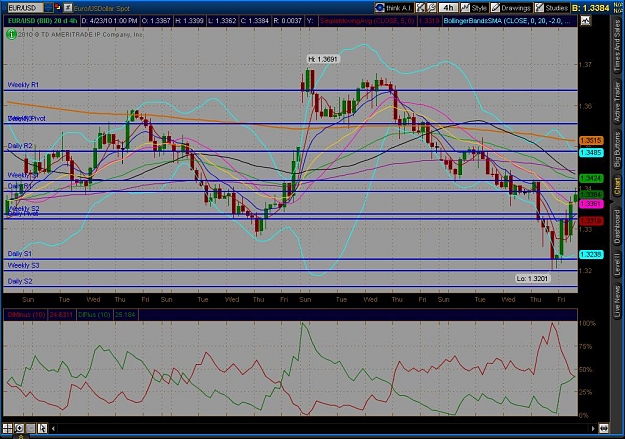Screen dimensions: 625x439
Task: Click the 'C: 1.3384' close value
Action: coord(255,21)
